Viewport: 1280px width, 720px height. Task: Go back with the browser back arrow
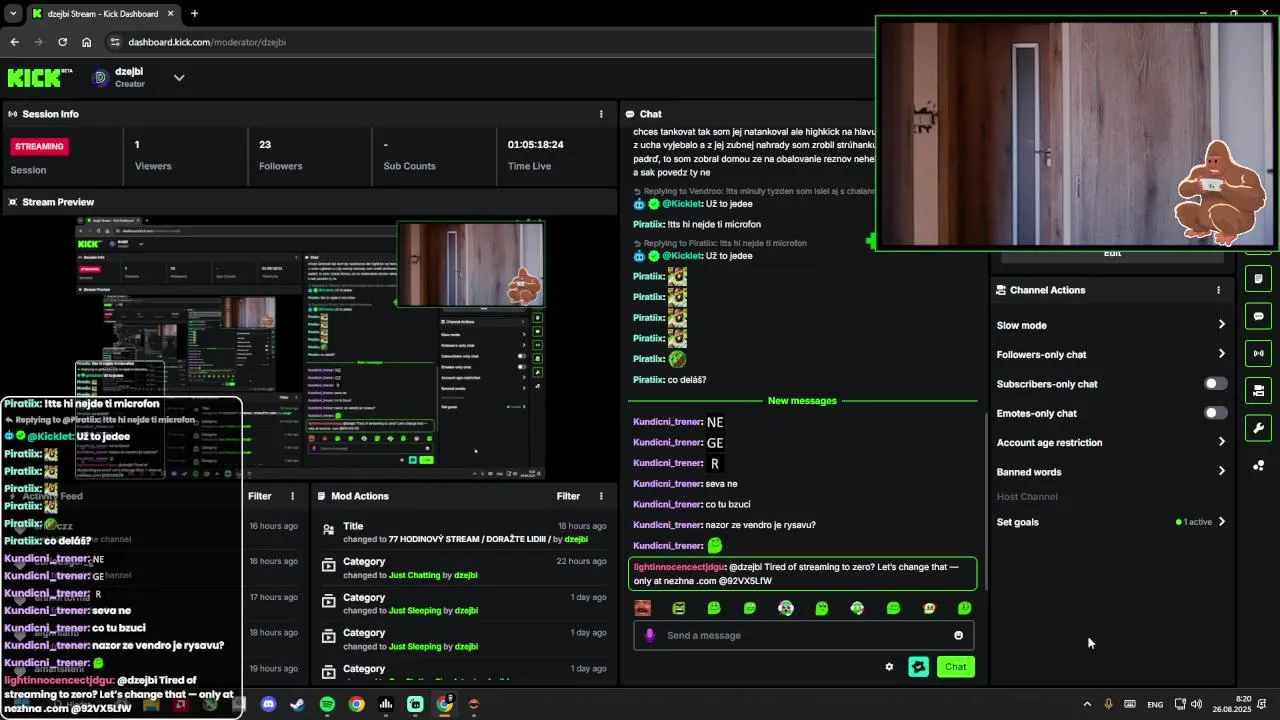14,42
